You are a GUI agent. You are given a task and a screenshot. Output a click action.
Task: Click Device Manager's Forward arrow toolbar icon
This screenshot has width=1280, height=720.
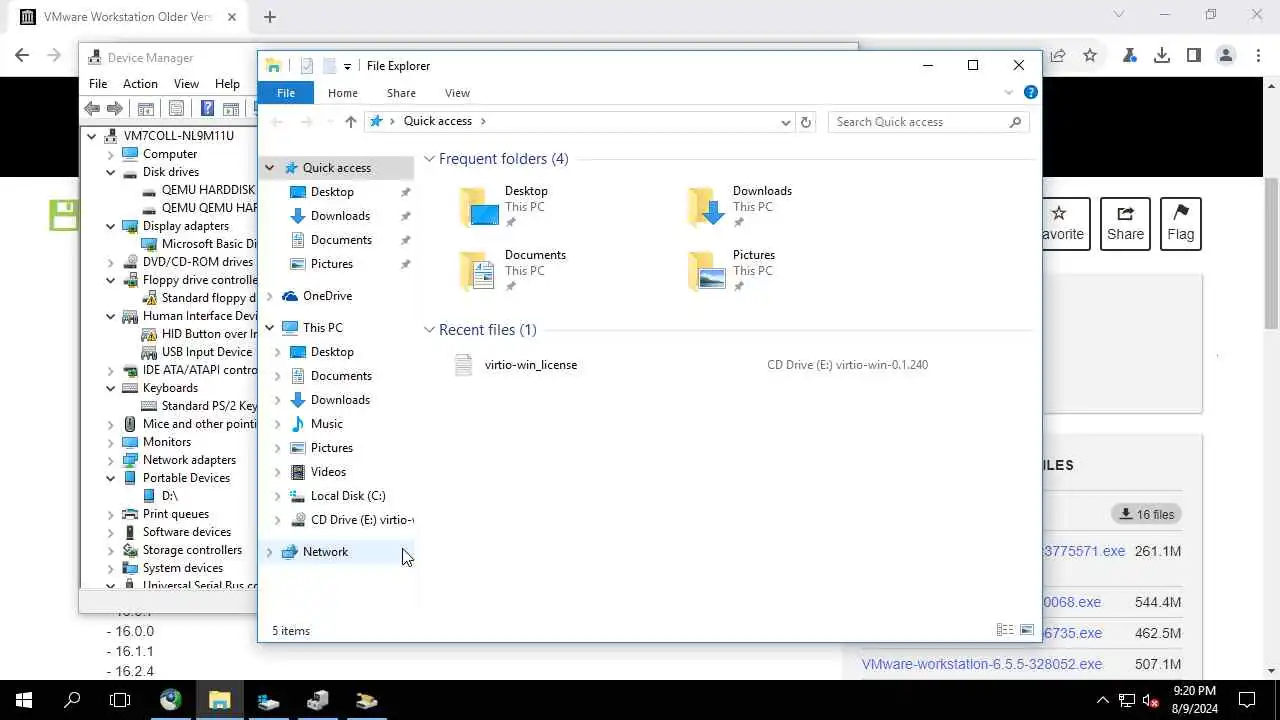115,108
